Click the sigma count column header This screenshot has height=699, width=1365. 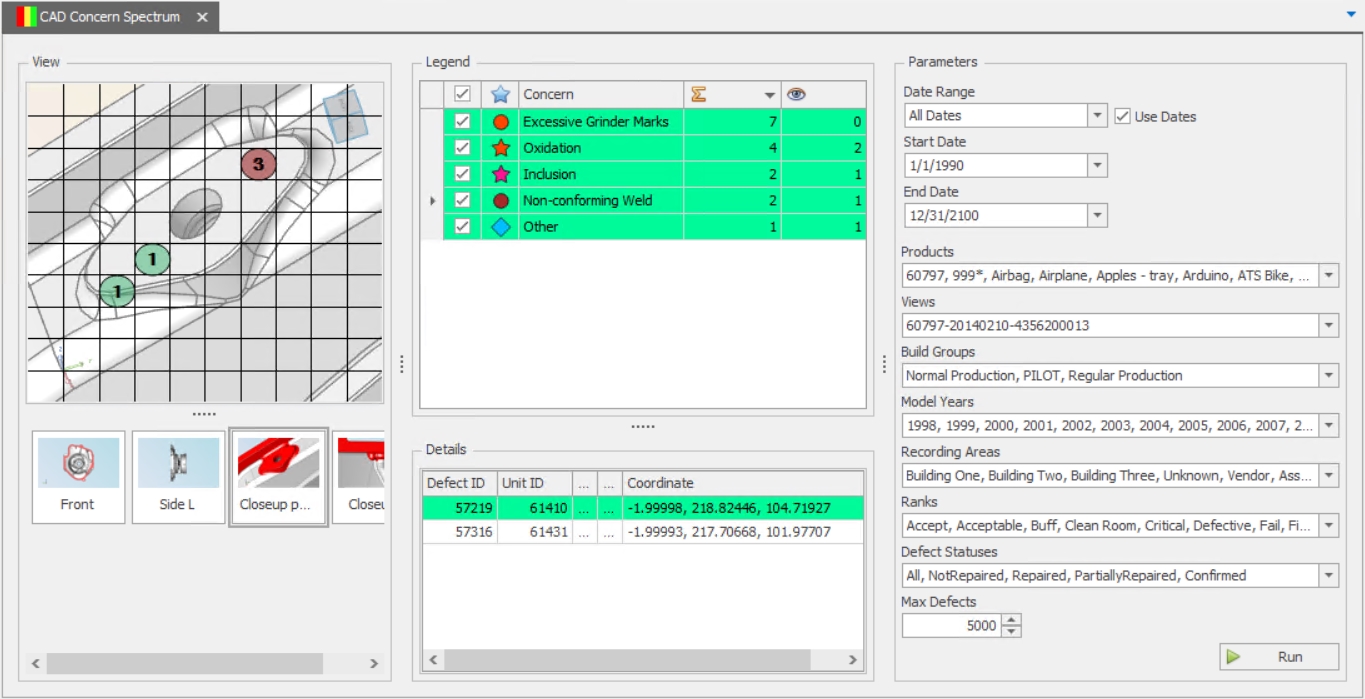699,94
